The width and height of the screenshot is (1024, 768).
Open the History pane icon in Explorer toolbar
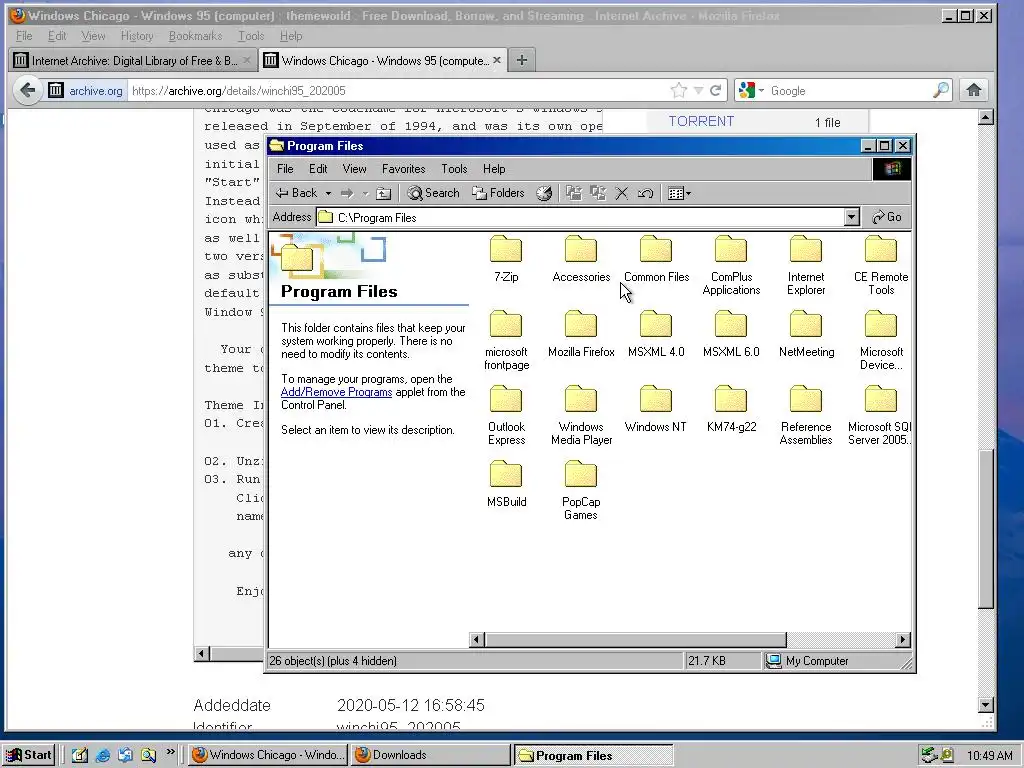coord(544,193)
